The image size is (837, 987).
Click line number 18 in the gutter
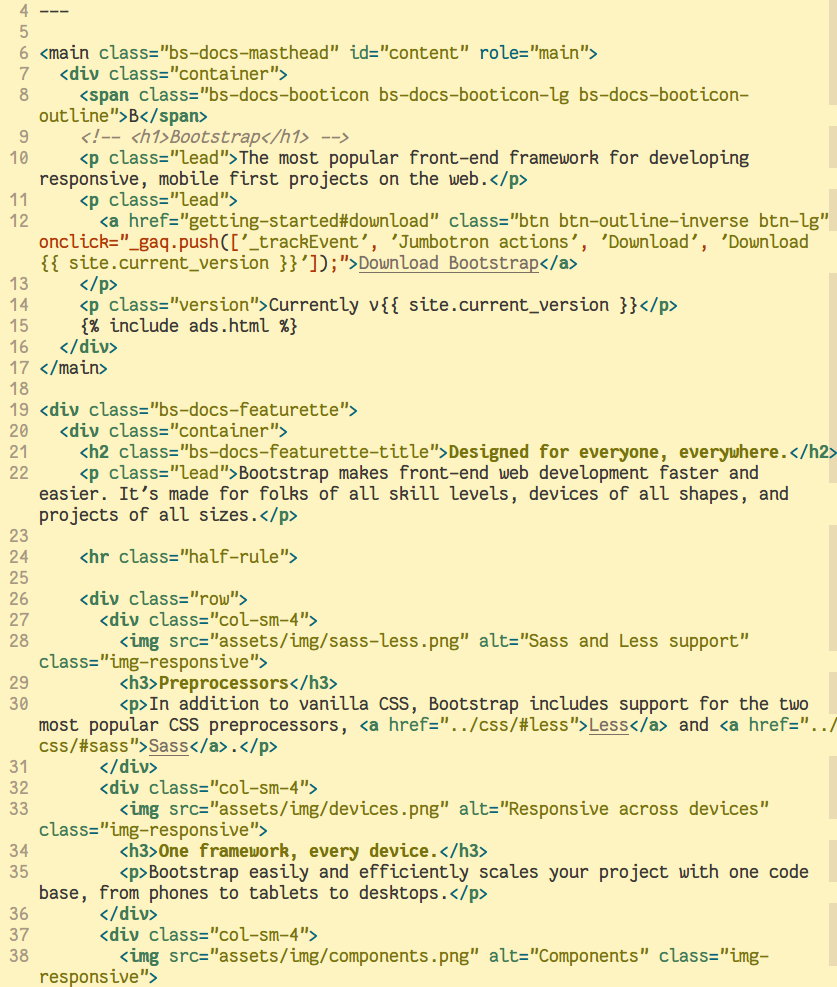[x=20, y=389]
